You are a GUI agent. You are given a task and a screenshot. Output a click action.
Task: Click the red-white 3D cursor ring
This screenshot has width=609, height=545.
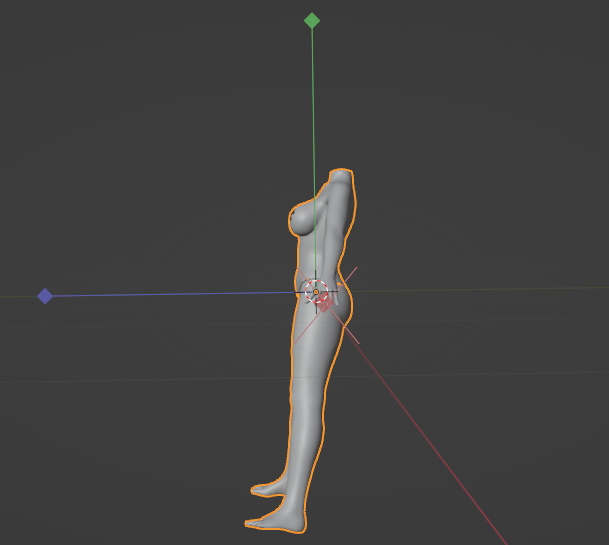click(x=316, y=291)
